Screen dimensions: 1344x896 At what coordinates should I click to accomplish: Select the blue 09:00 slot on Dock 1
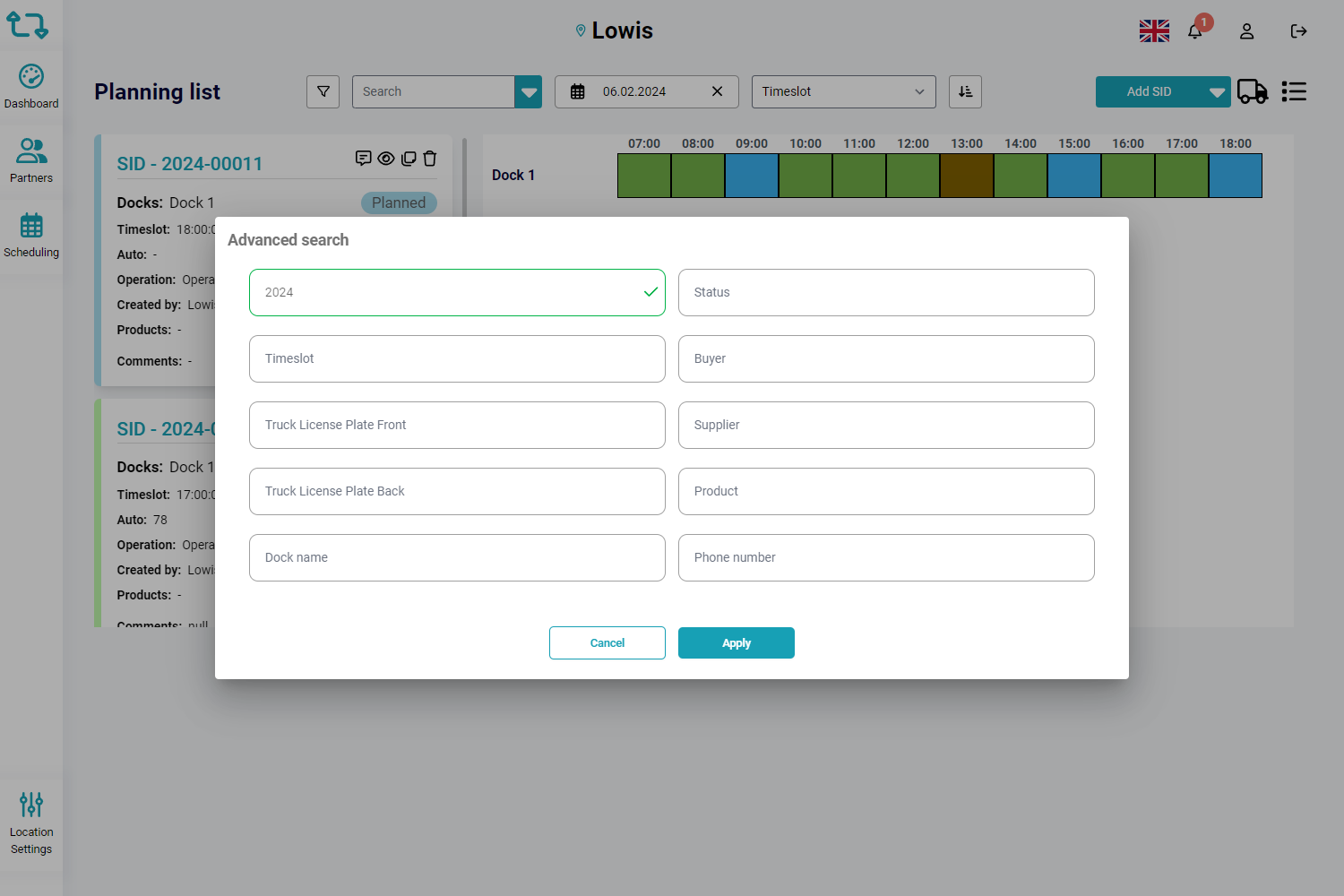(x=752, y=176)
